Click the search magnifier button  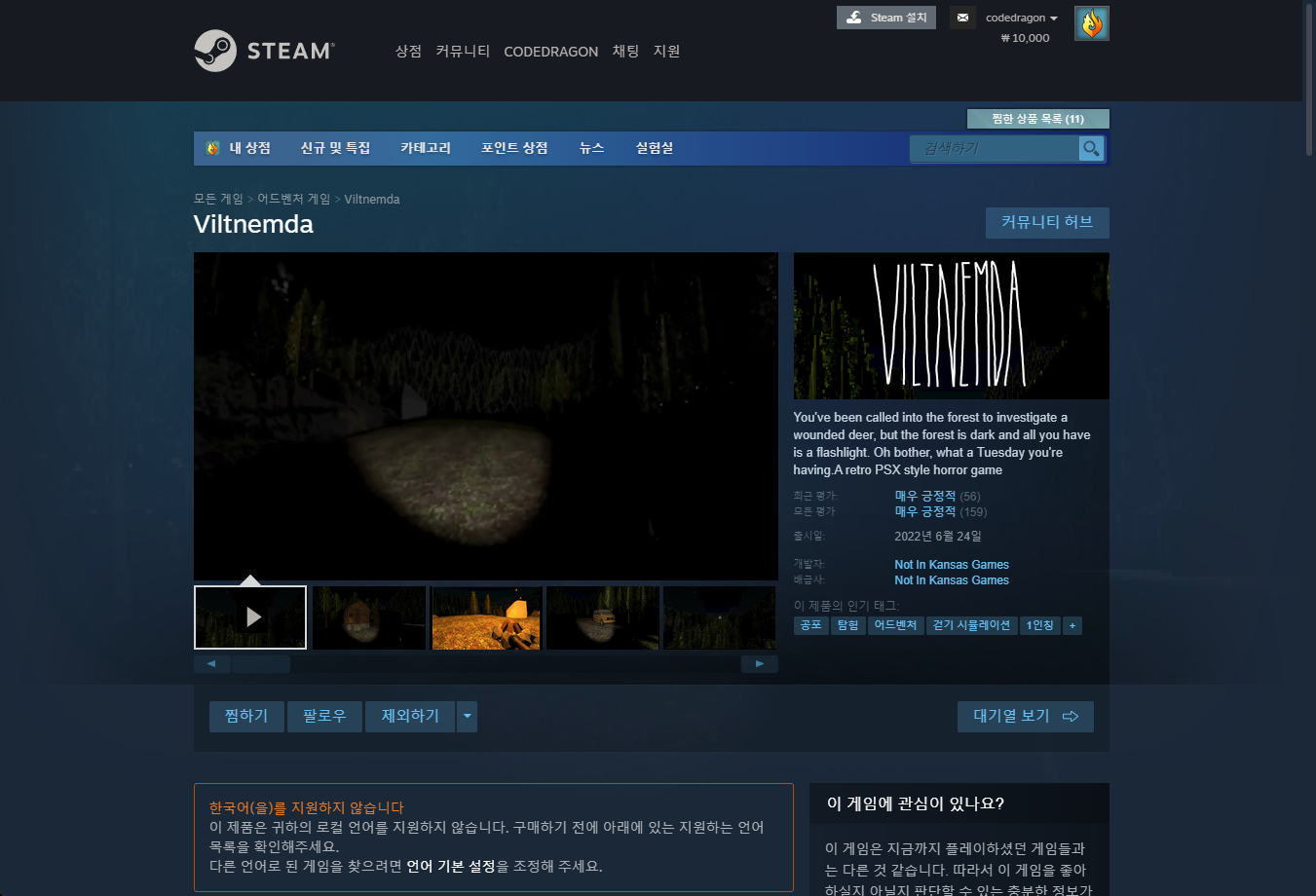tap(1091, 148)
